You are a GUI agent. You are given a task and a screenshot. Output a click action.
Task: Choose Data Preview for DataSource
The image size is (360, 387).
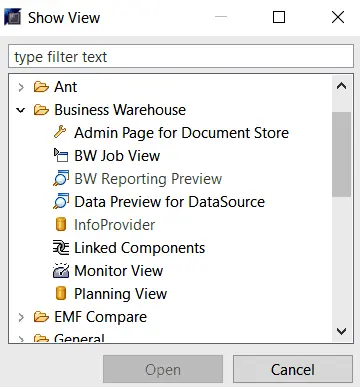(x=169, y=202)
